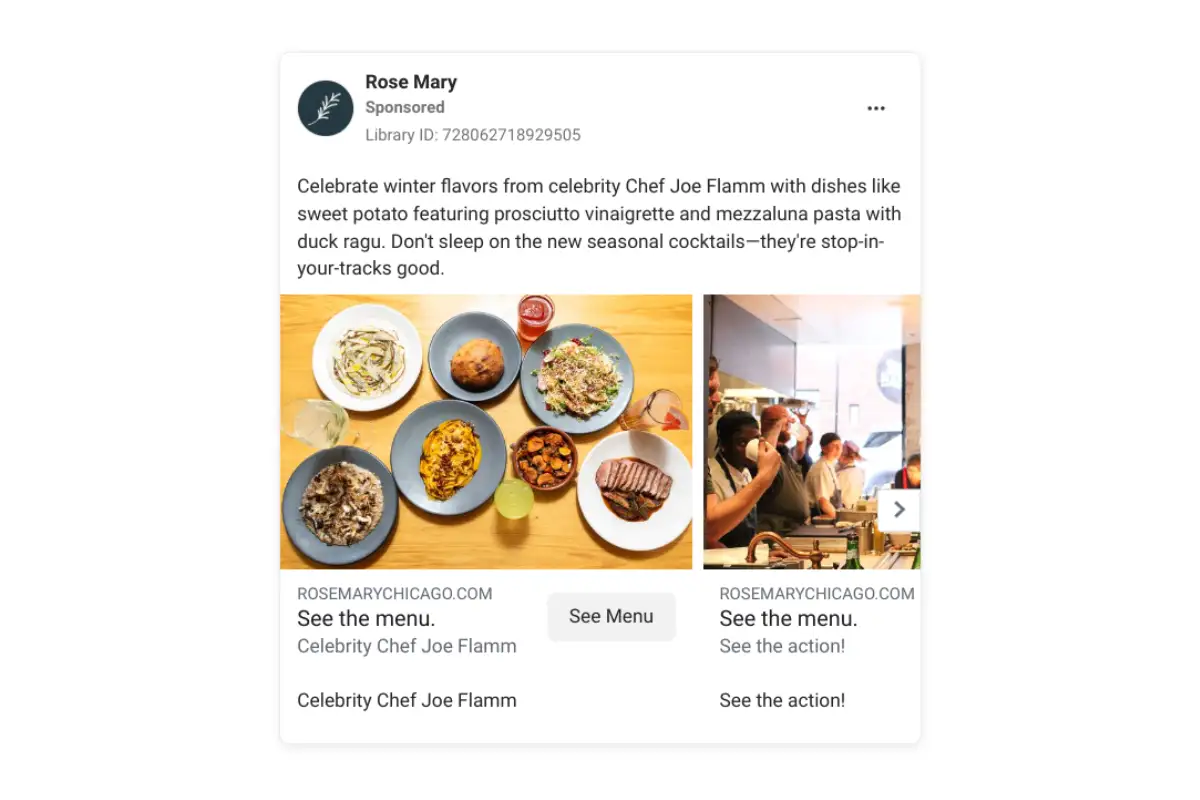Click black See the action! caption
The height and width of the screenshot is (800, 1200).
point(782,700)
